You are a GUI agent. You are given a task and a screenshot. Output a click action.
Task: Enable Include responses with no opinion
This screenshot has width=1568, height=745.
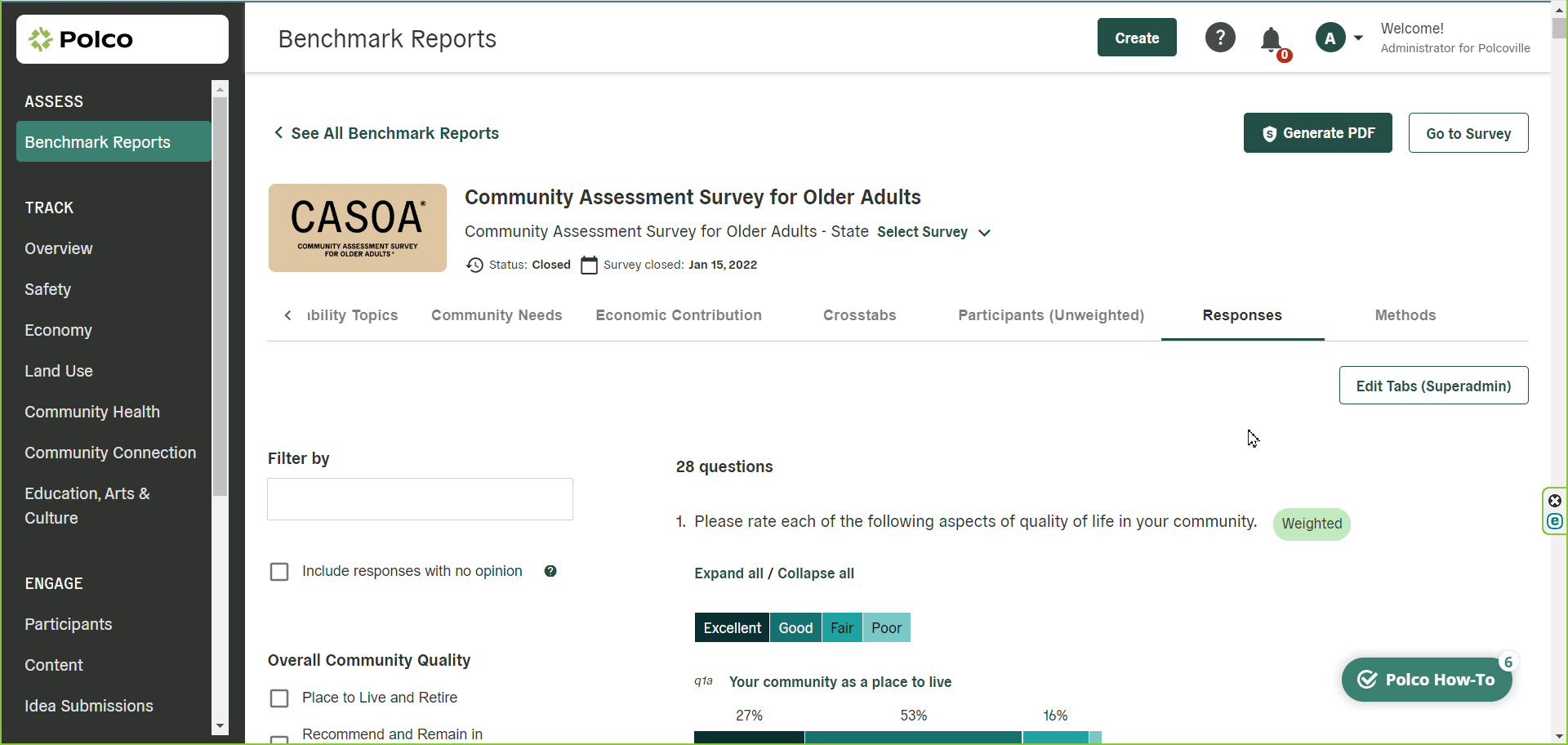coord(279,572)
